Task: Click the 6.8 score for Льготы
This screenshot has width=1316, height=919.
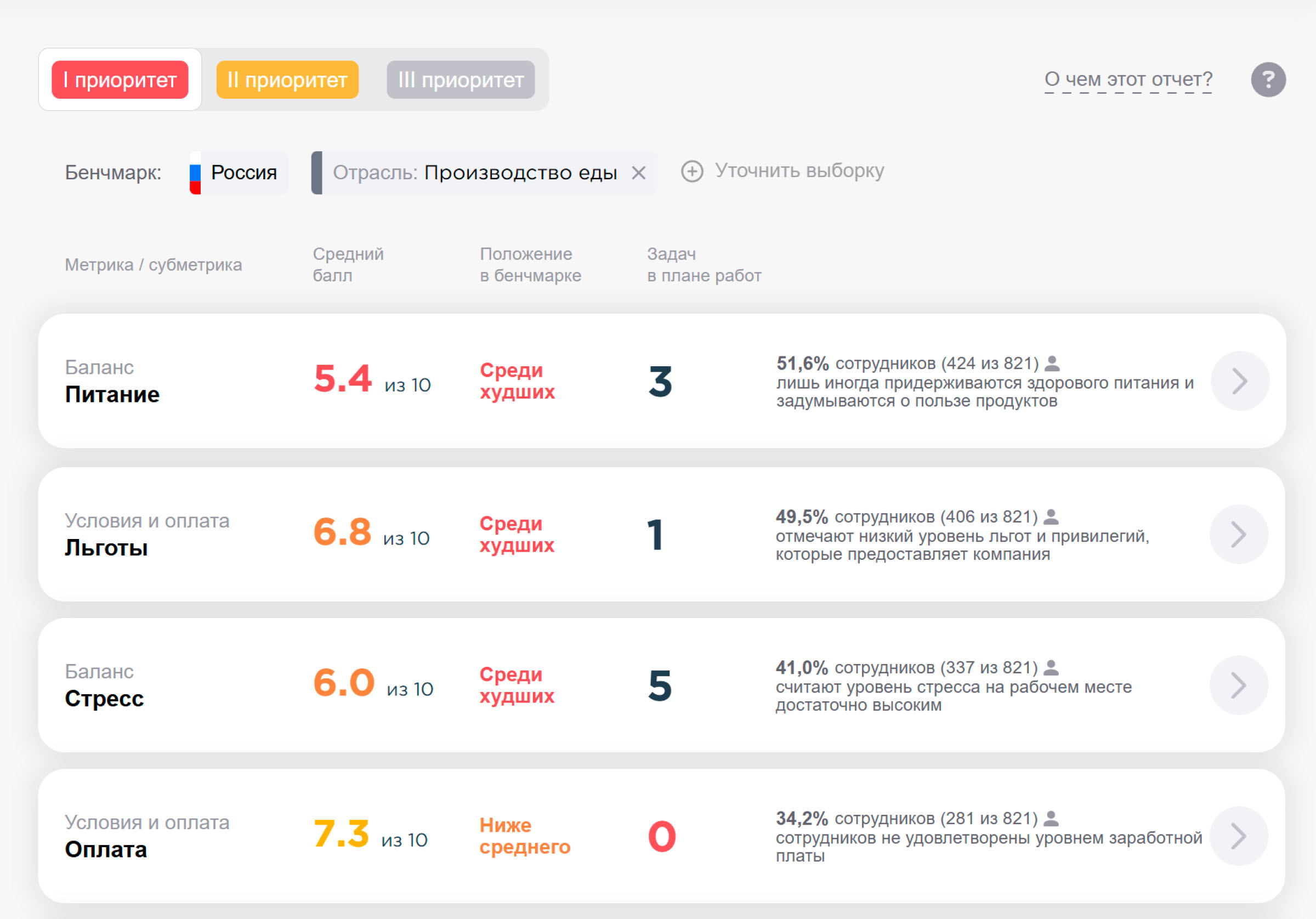Action: (343, 531)
